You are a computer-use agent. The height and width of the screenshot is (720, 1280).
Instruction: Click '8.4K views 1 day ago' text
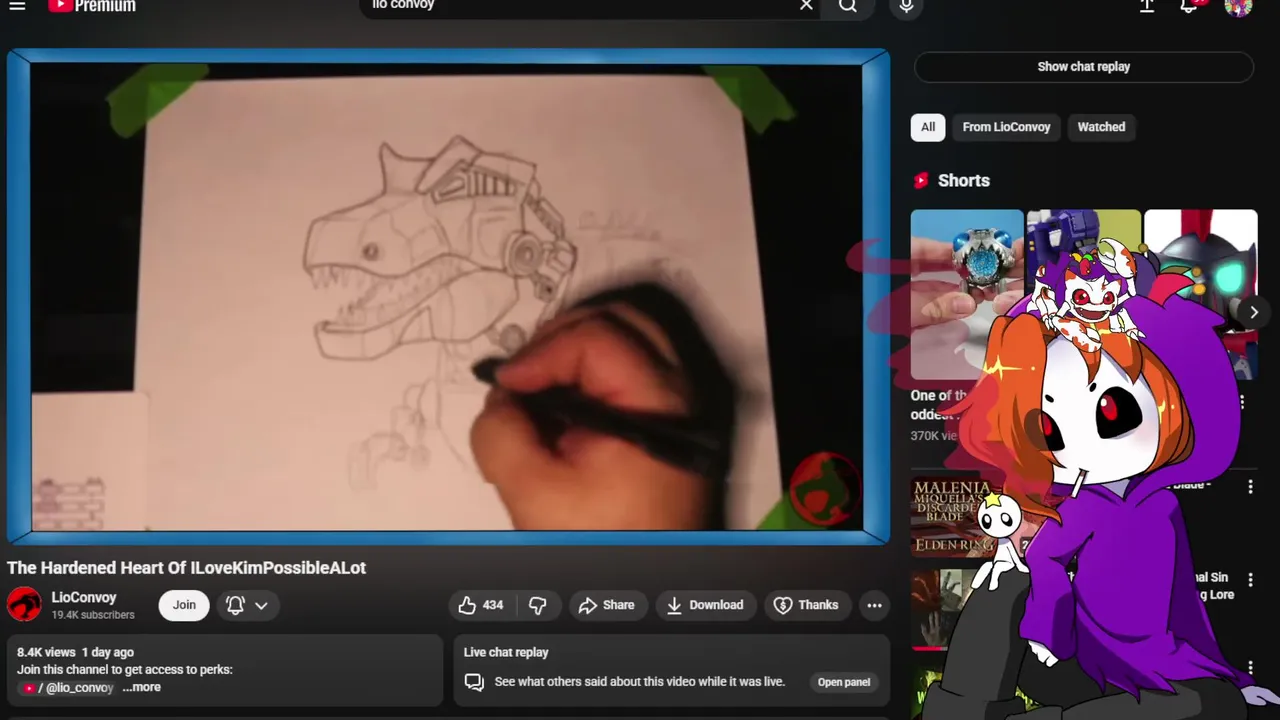(75, 652)
